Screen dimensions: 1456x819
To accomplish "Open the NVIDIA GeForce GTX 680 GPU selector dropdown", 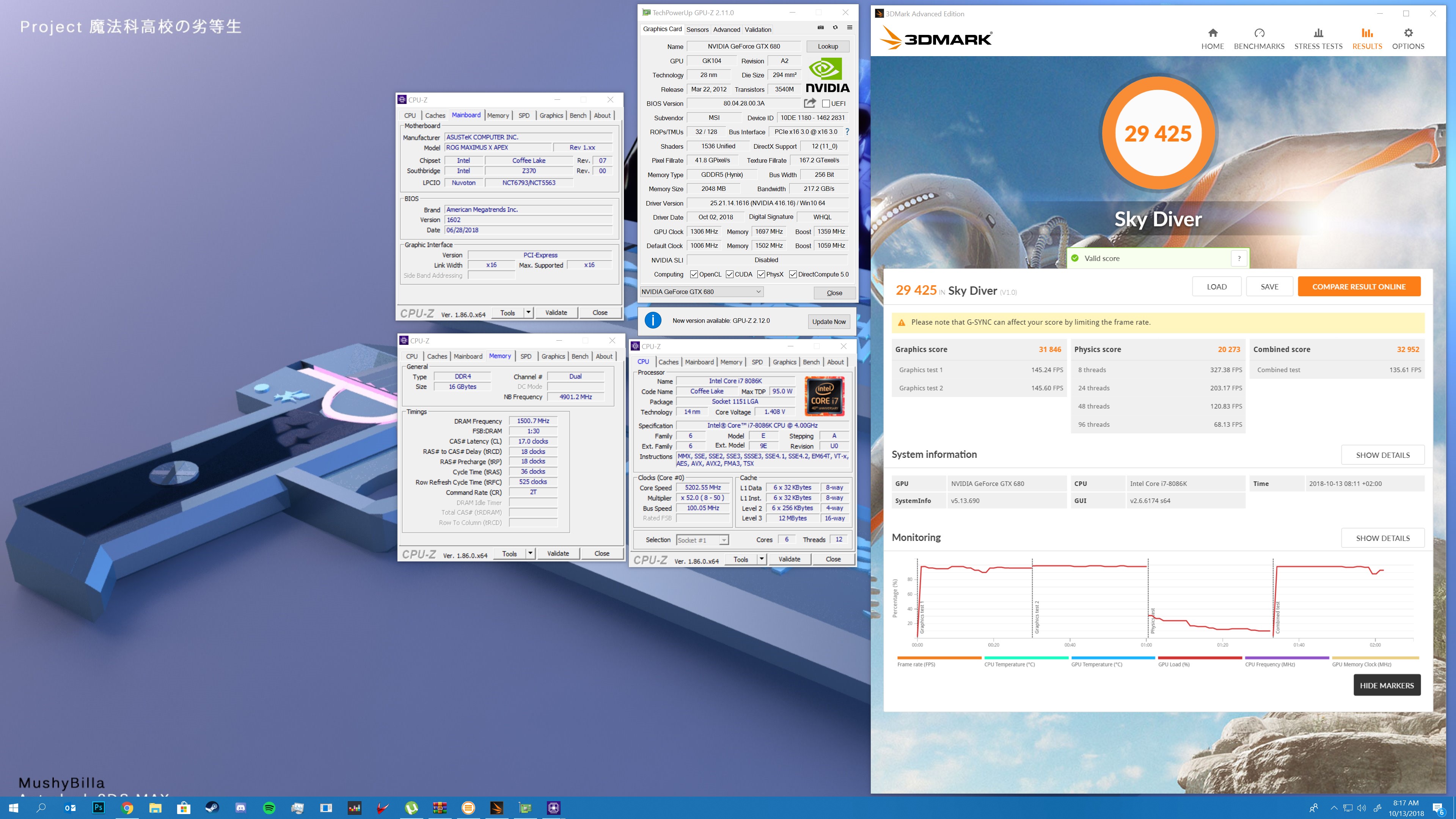I will point(701,292).
